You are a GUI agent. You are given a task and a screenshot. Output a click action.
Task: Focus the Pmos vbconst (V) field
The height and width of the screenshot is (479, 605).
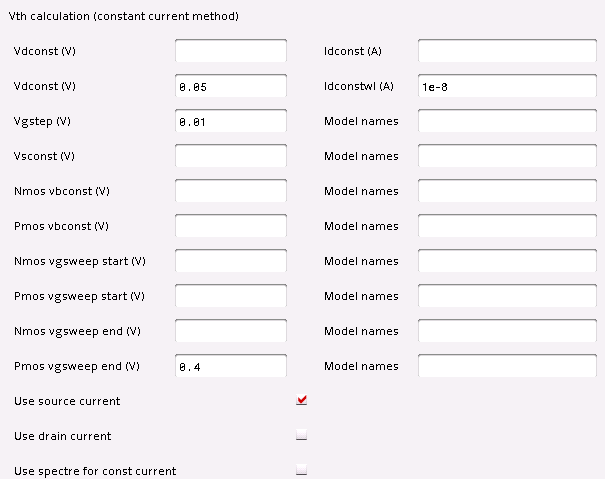point(231,226)
